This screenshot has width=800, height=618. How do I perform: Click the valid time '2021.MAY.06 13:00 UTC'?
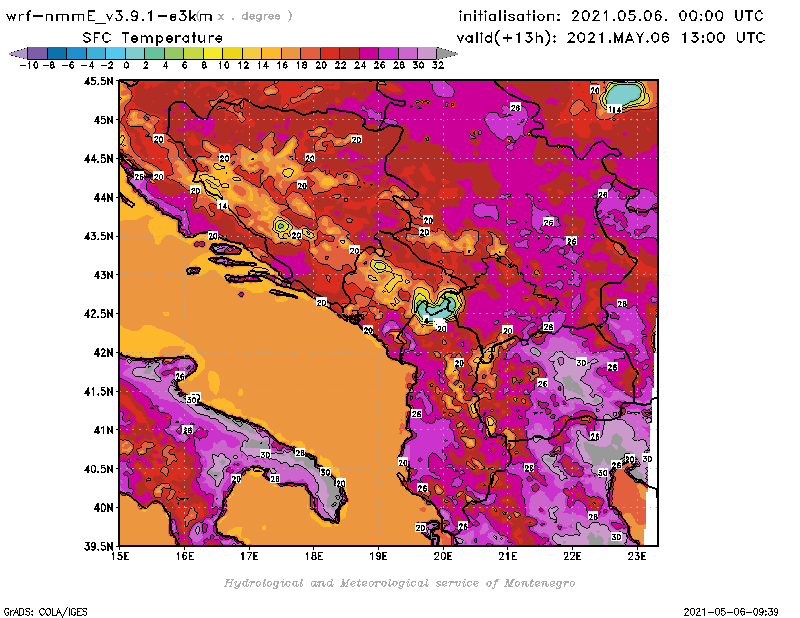coord(666,38)
